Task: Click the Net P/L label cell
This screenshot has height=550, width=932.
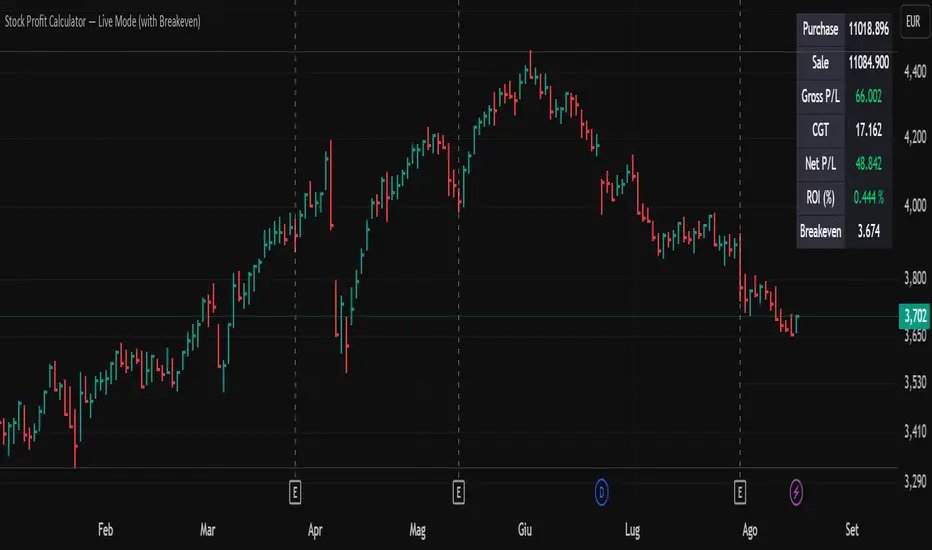Action: pos(820,164)
